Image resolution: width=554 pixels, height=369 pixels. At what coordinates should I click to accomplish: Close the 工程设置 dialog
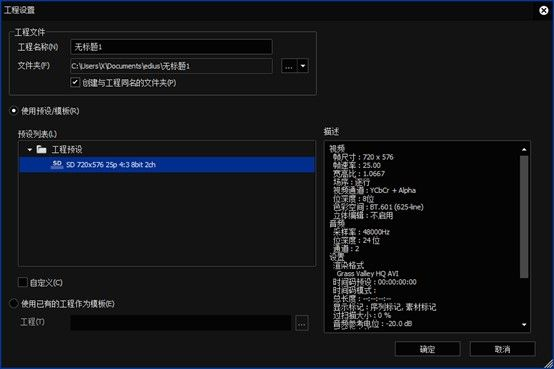click(544, 11)
